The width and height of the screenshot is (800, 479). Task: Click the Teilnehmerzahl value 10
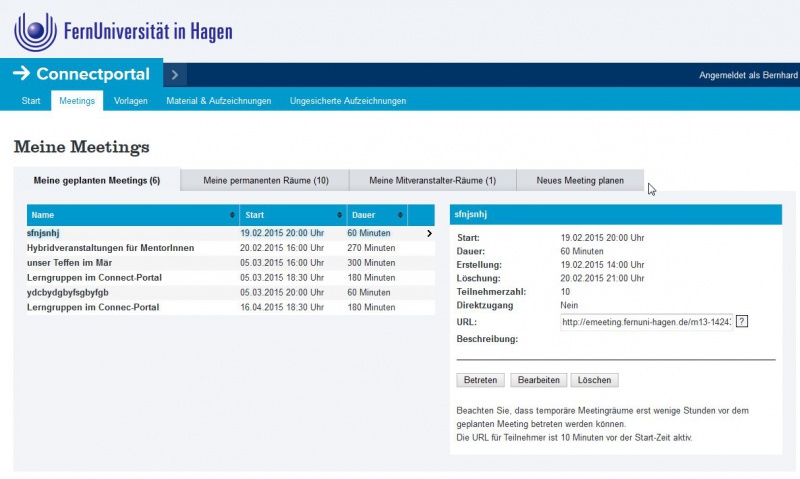click(565, 292)
